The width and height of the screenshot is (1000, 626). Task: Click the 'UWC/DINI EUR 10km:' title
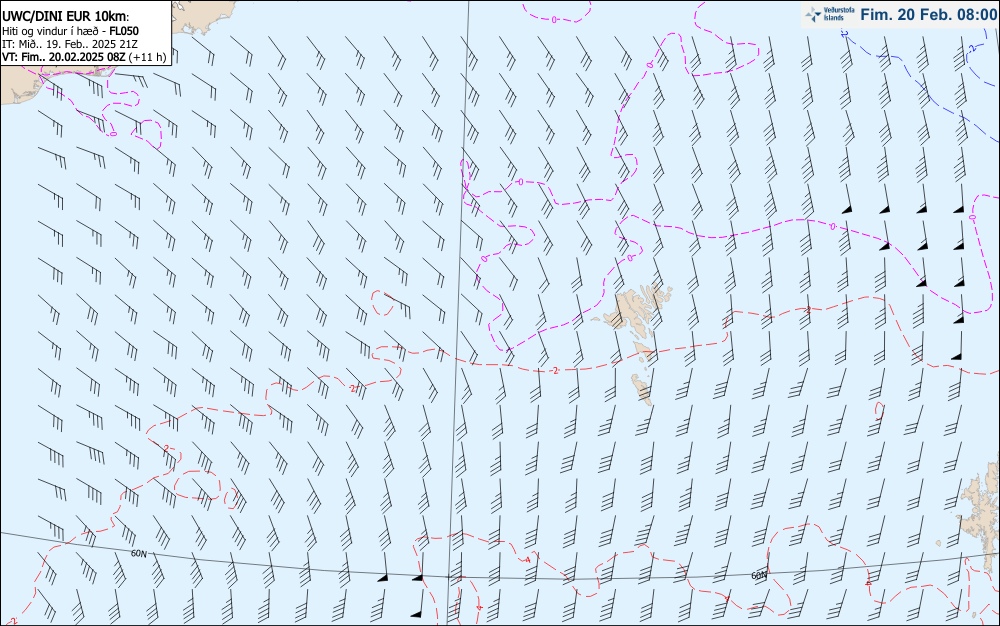64,17
